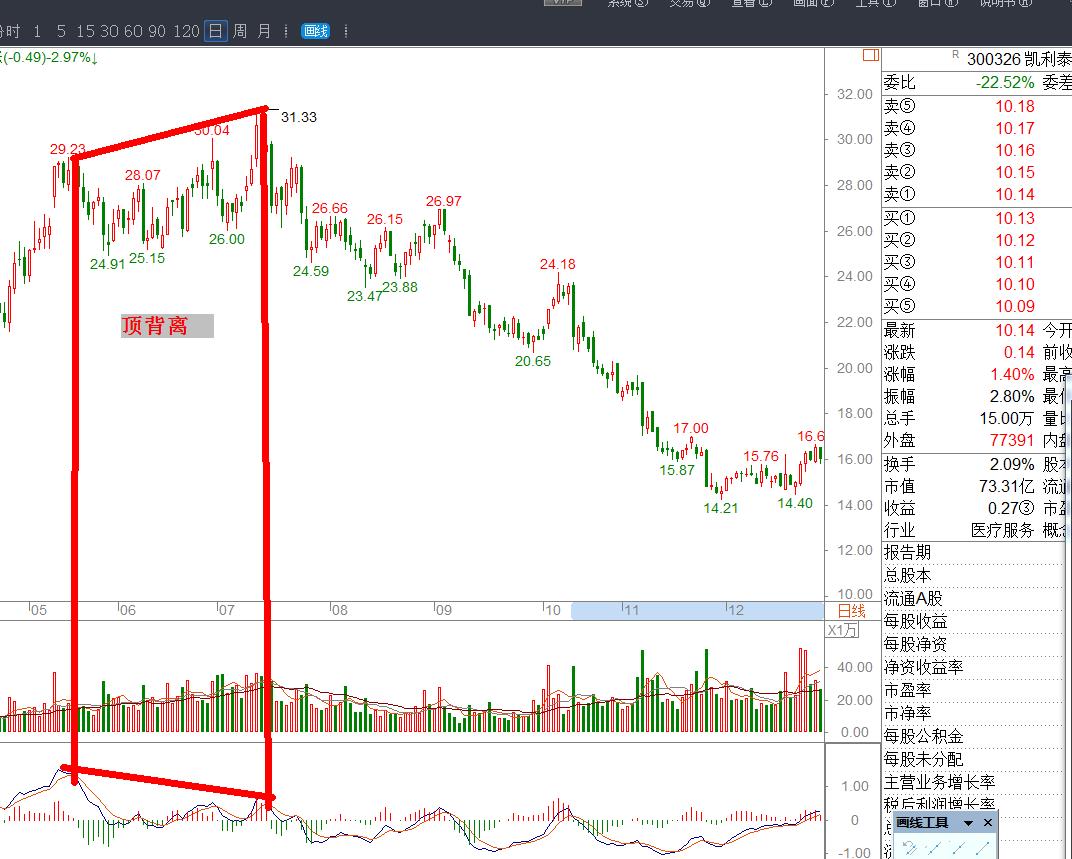Select the 15-minute period button
Viewport: 1072px width, 859px height.
(x=85, y=31)
